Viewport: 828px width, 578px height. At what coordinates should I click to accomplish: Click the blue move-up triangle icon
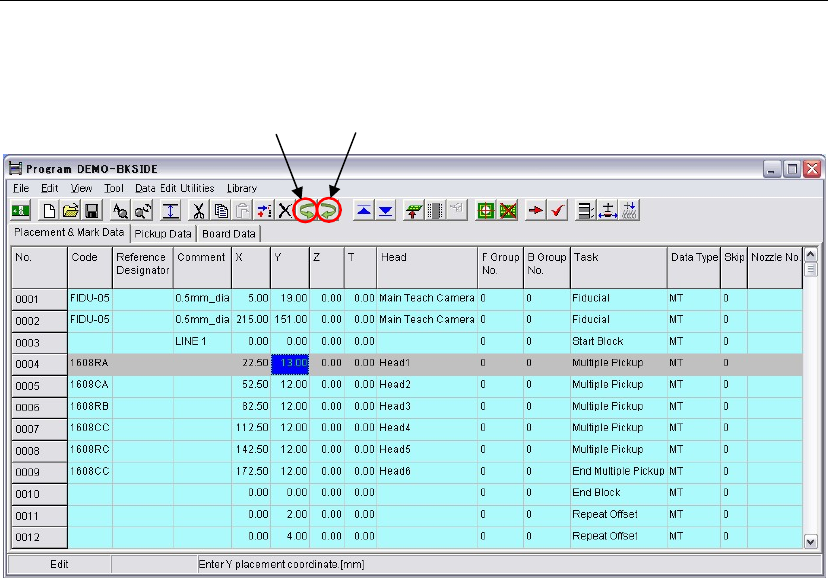tap(364, 211)
